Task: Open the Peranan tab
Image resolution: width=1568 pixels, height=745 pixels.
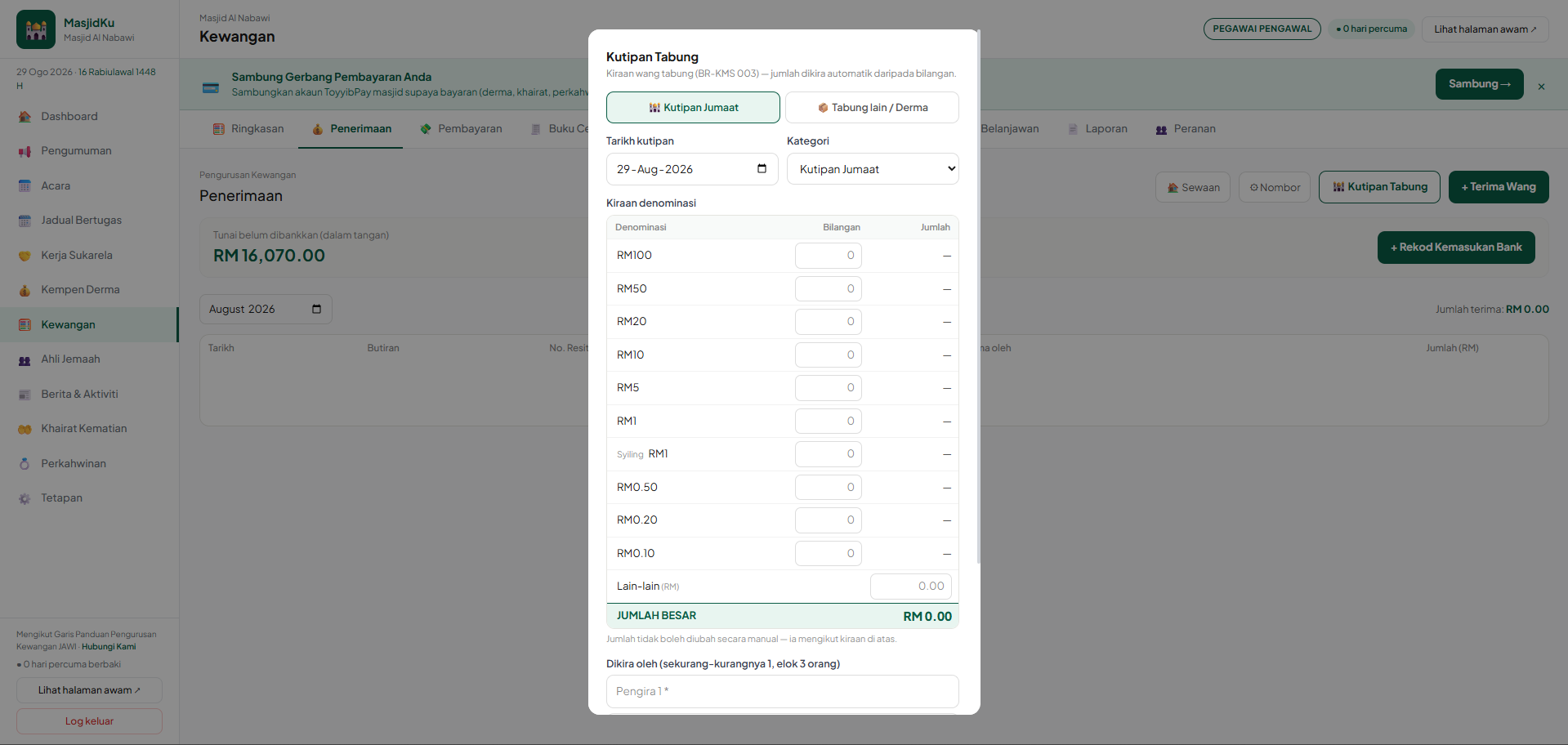Action: (x=1186, y=129)
